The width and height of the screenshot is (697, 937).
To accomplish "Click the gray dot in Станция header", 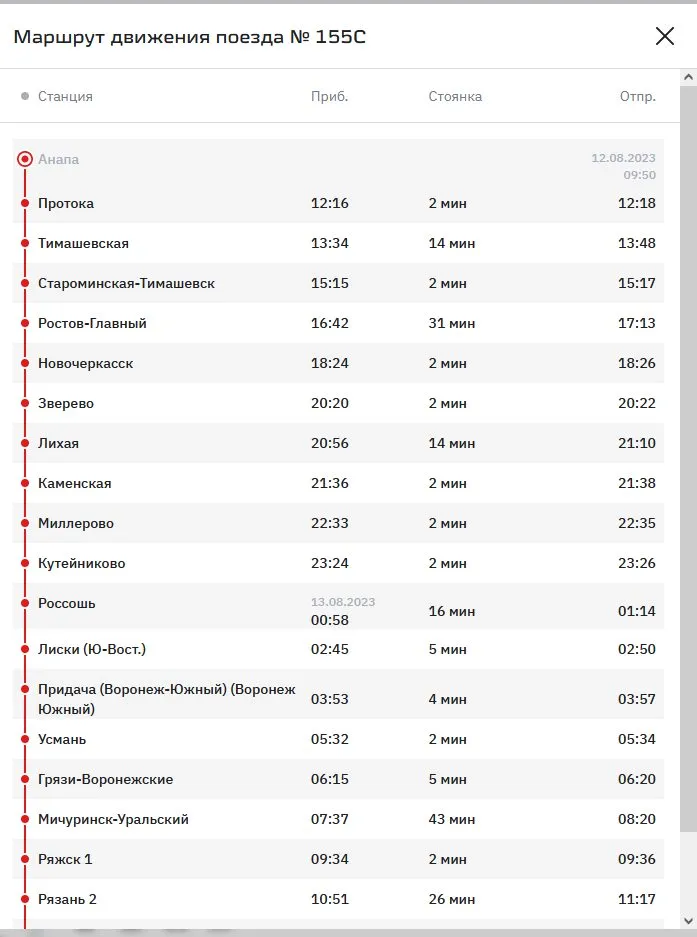I will pyautogui.click(x=25, y=96).
